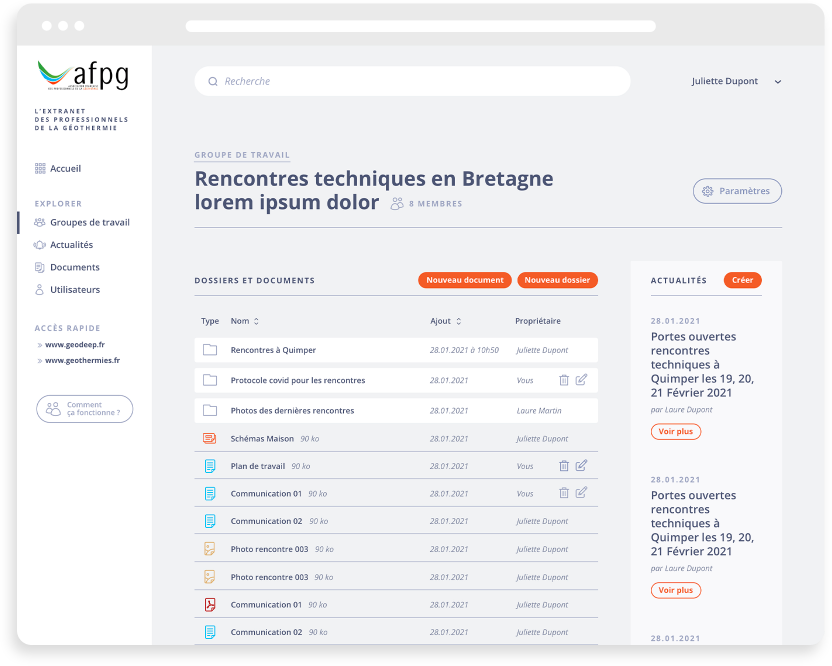Sort the list by Ajout column
Image resolution: width=832 pixels, height=666 pixels.
click(x=446, y=321)
